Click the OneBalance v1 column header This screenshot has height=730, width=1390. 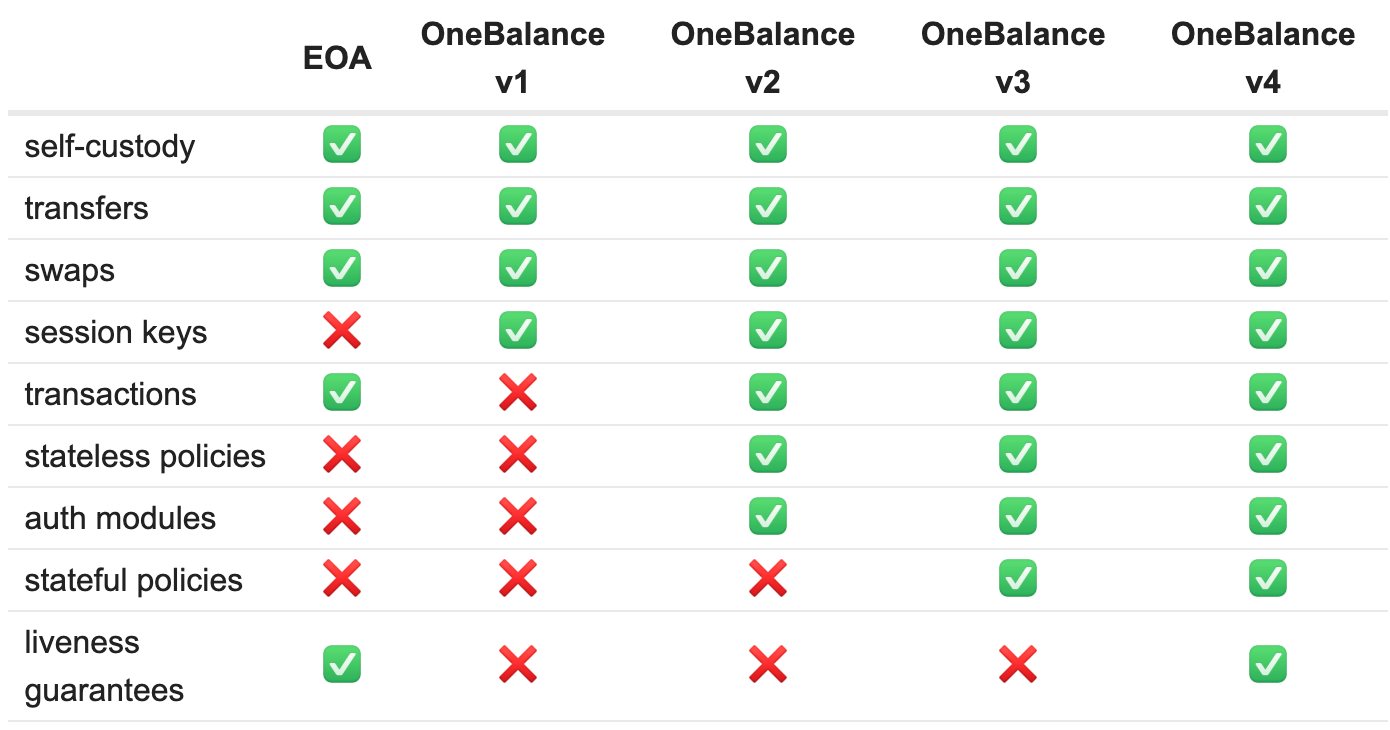[x=513, y=59]
